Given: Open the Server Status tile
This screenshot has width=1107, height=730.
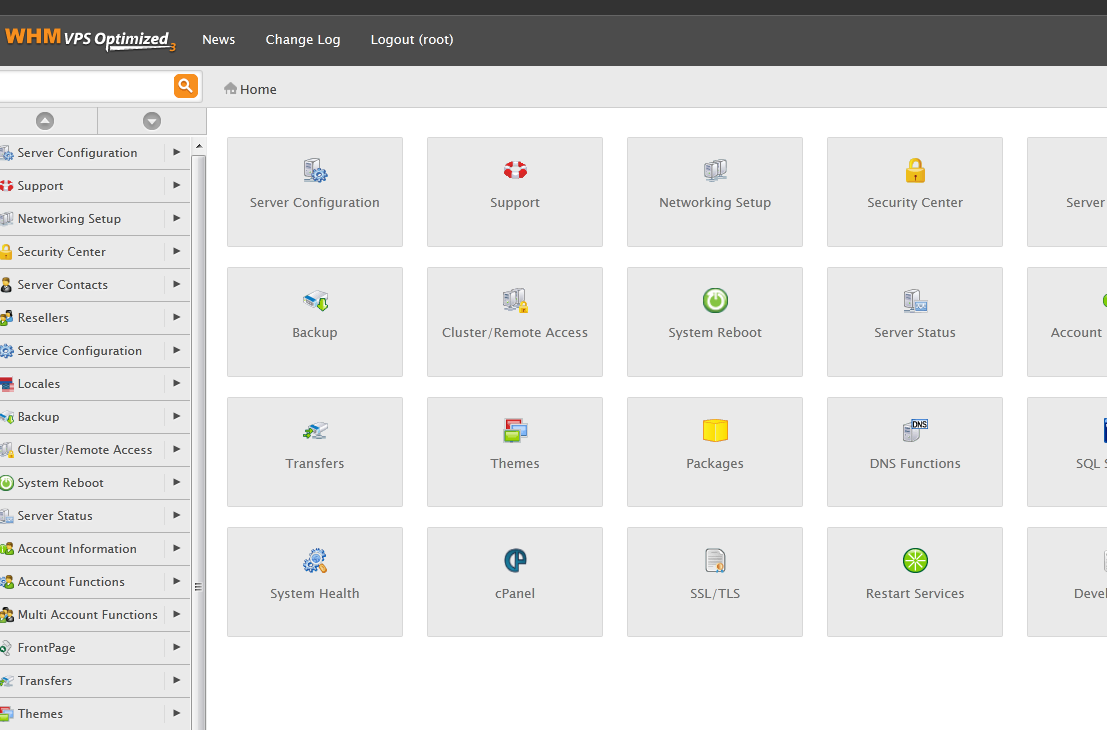Looking at the screenshot, I should pyautogui.click(x=914, y=322).
